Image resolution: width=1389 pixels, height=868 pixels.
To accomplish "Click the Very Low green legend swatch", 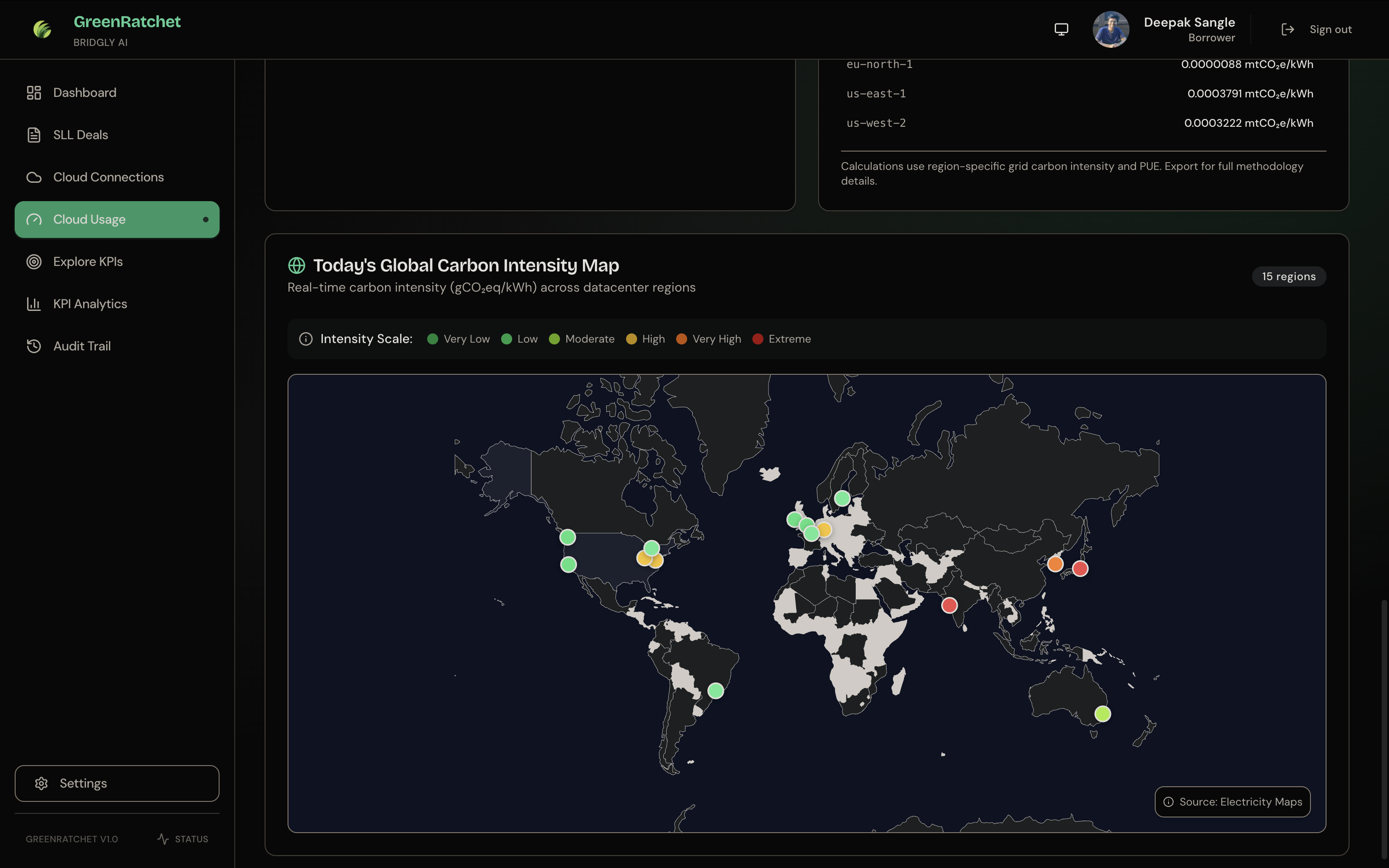I will [433, 339].
